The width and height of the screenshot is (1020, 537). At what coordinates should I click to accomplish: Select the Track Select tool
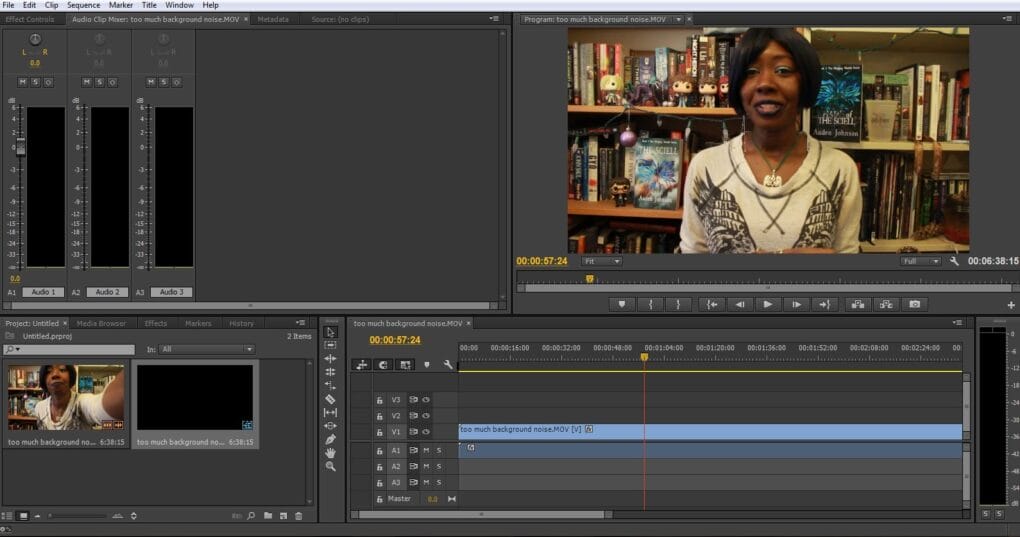(x=330, y=345)
